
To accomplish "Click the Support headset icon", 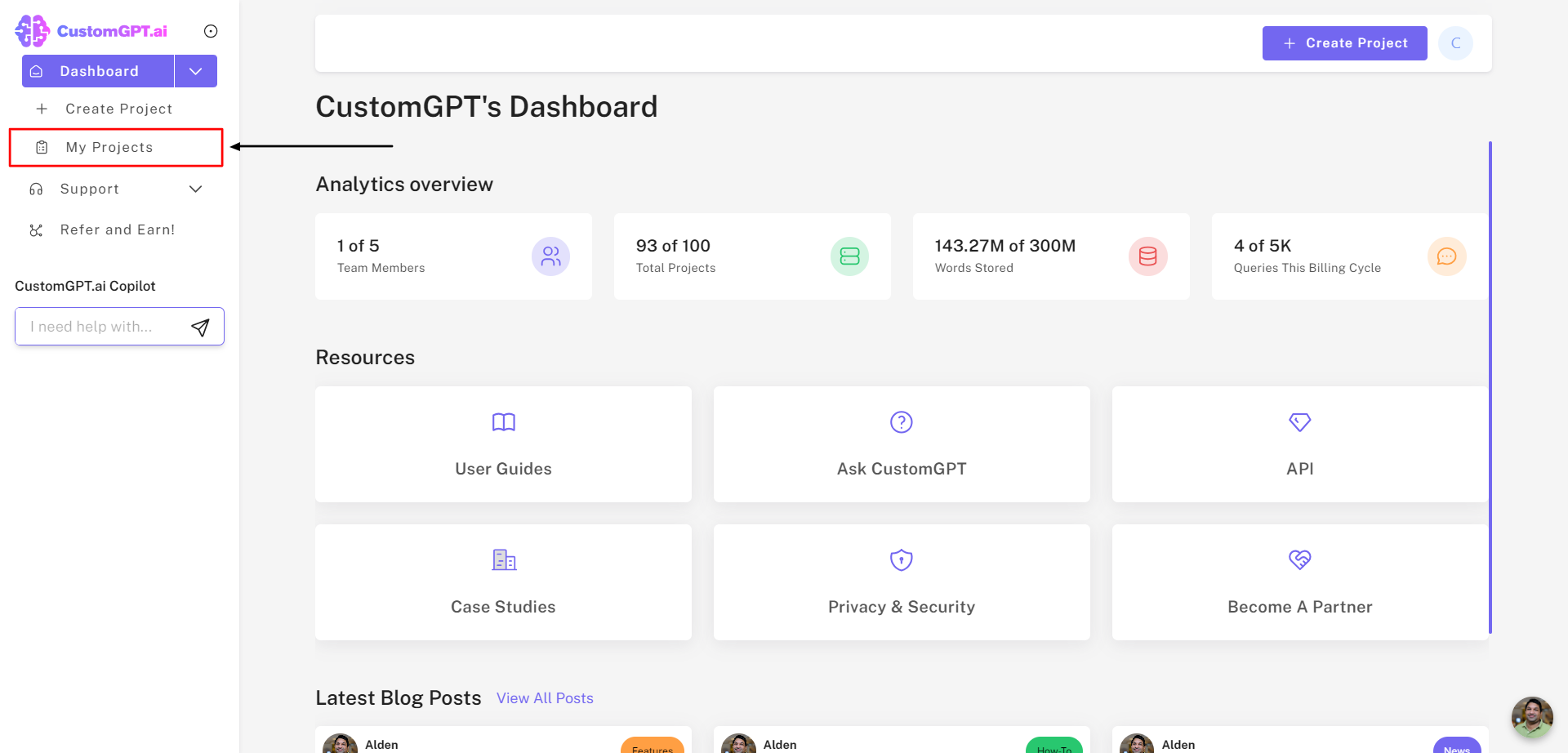I will 36,189.
